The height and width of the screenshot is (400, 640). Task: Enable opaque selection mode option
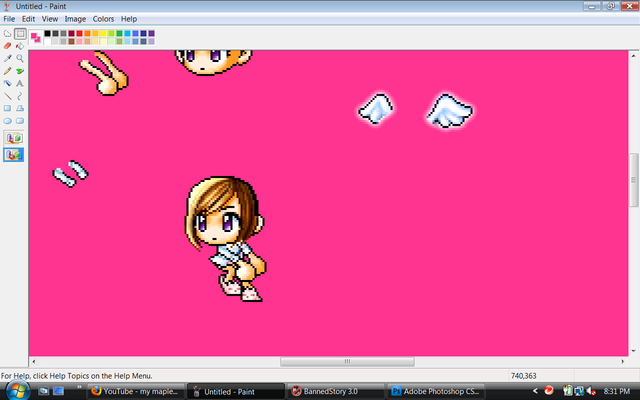[x=13, y=138]
